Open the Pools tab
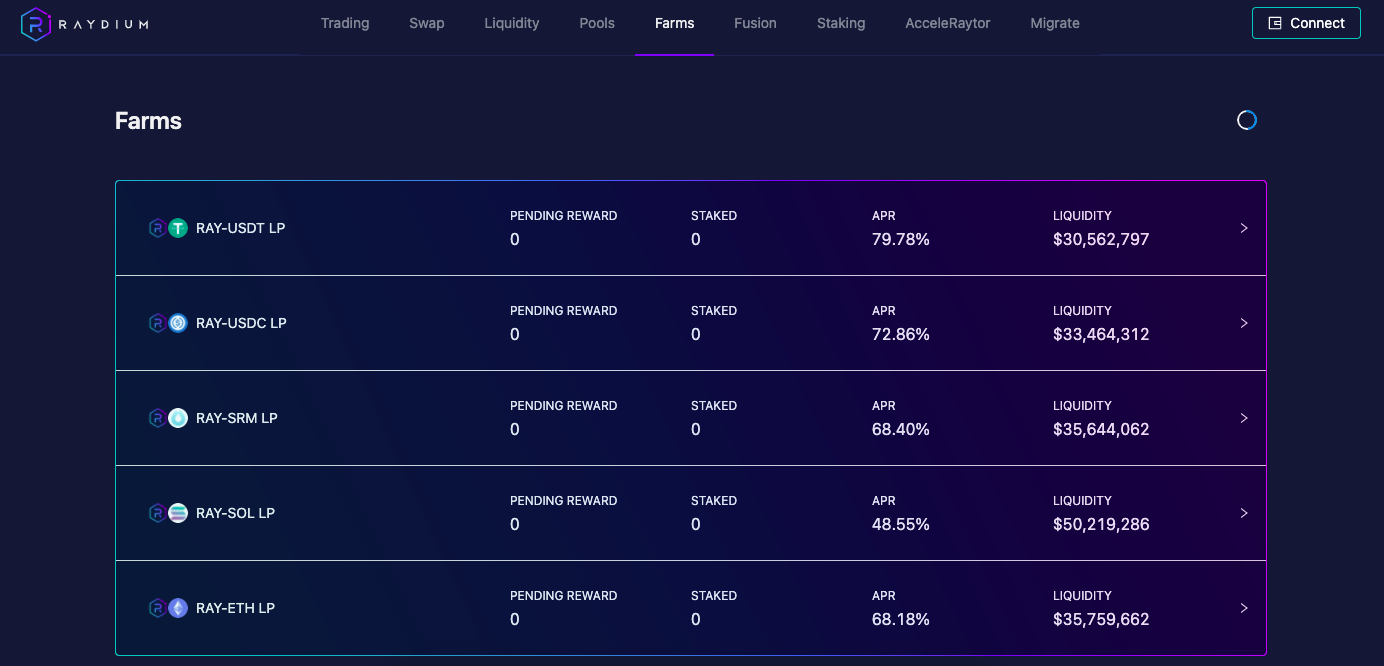The width and height of the screenshot is (1384, 666). 597,23
